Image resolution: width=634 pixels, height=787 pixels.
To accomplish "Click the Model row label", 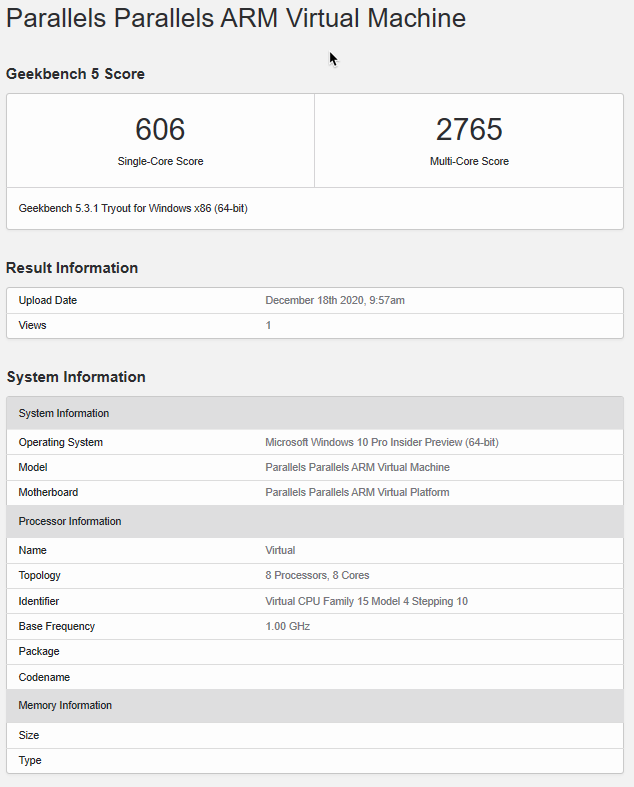I will (x=33, y=467).
